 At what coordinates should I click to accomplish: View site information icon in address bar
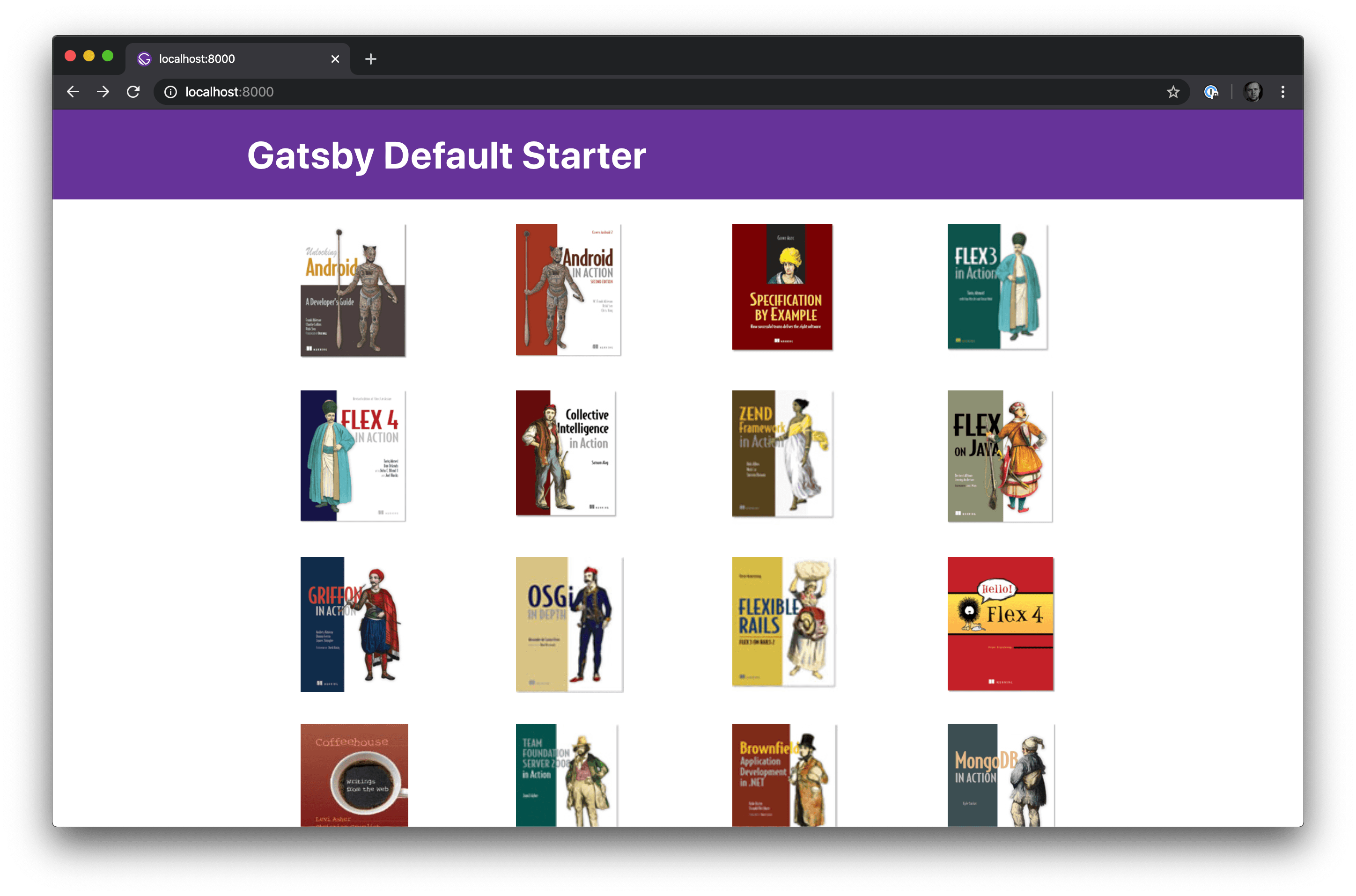click(x=170, y=92)
